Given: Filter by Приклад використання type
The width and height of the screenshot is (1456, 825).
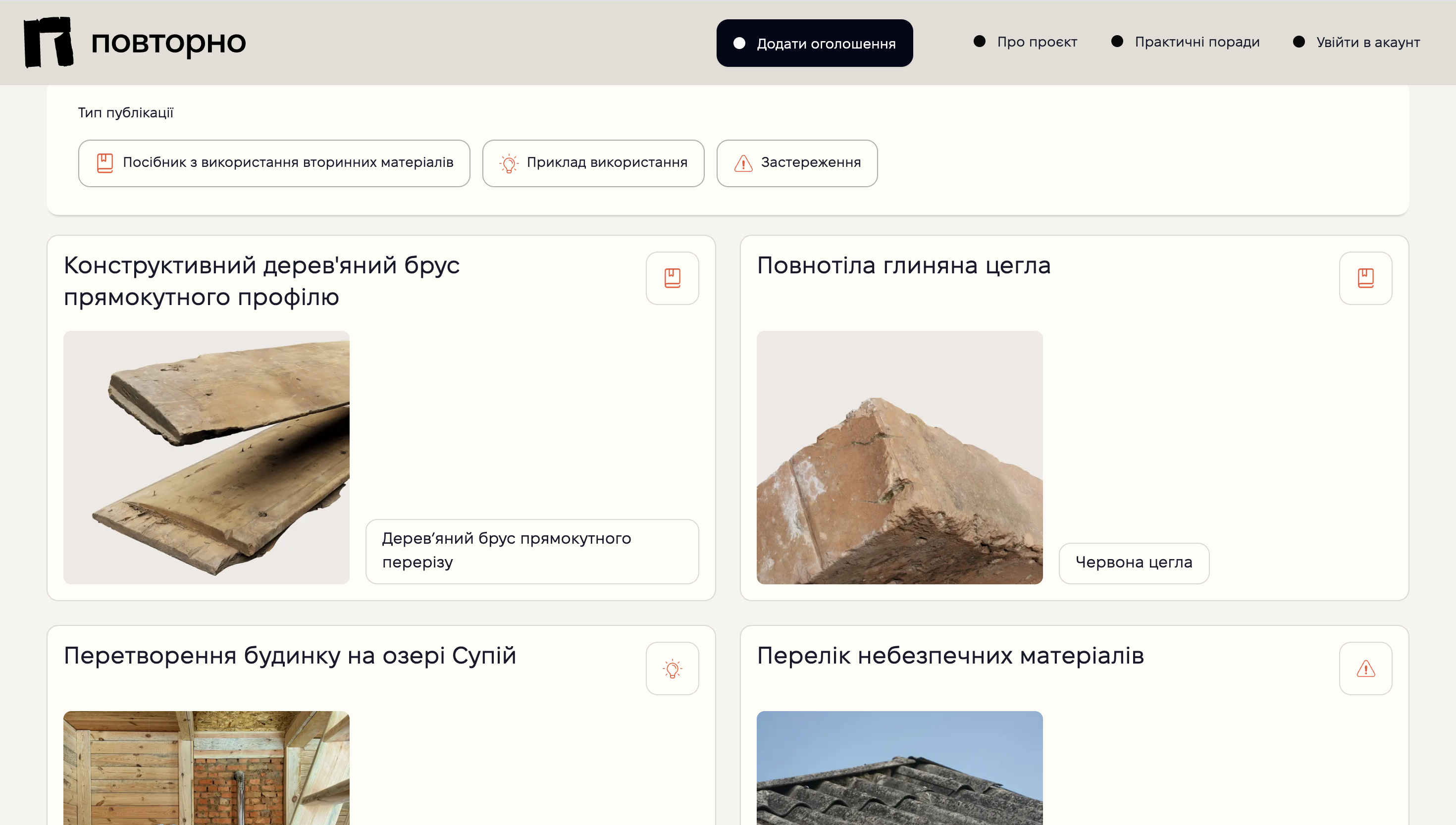Looking at the screenshot, I should [x=593, y=163].
